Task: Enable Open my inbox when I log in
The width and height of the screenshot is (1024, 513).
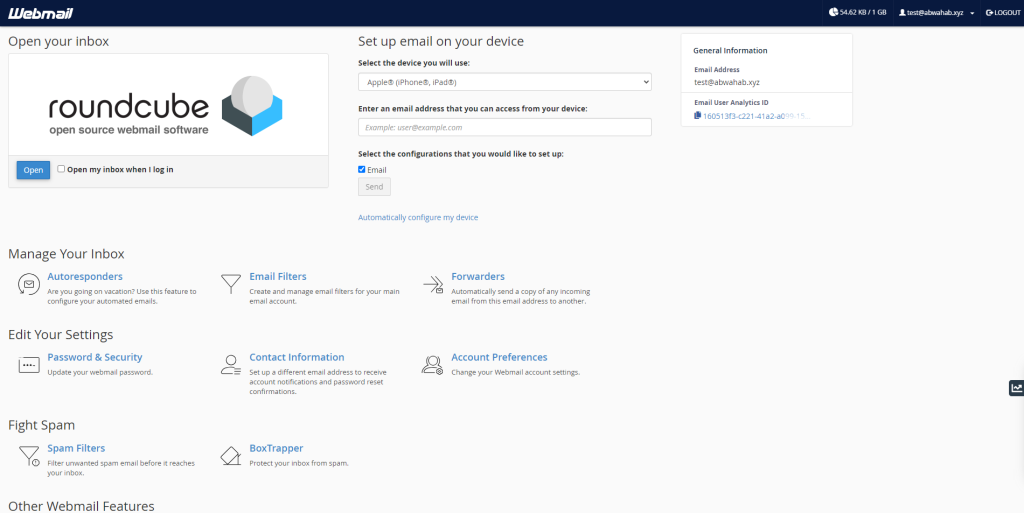Action: point(61,169)
